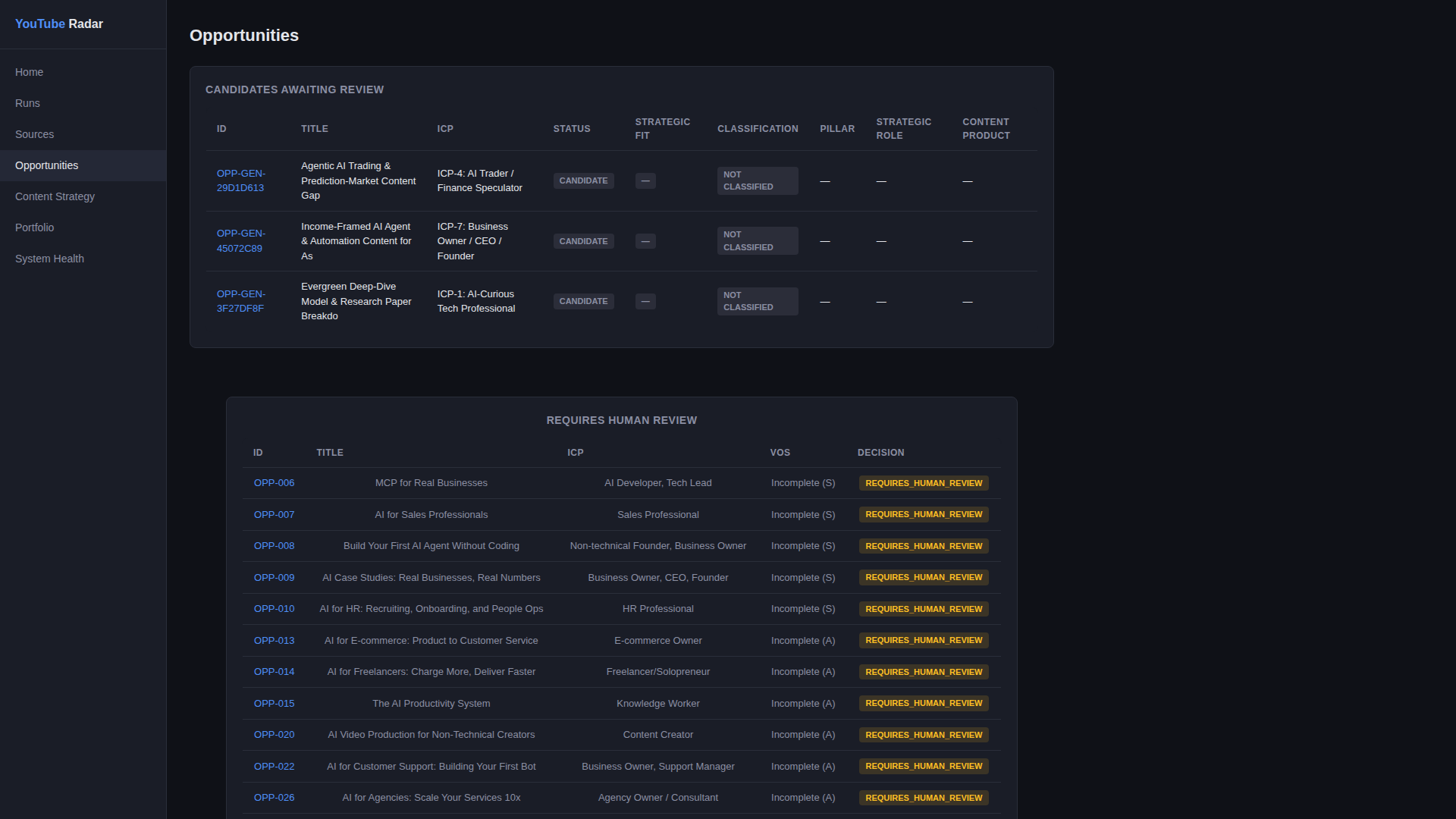Click 'AI Video Production for Non-Technical Creators'
Viewport: 1456px width, 819px height.
[x=431, y=735]
